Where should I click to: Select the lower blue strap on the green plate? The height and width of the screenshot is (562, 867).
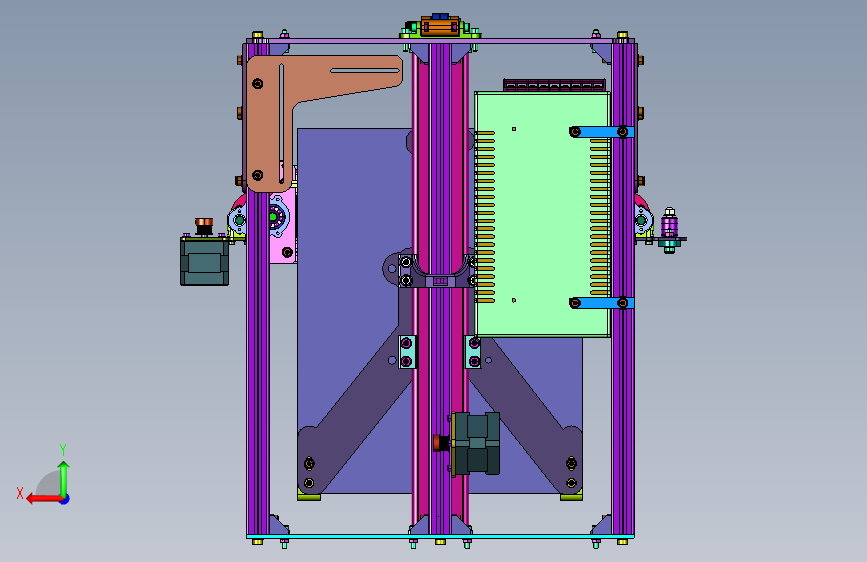tap(602, 303)
